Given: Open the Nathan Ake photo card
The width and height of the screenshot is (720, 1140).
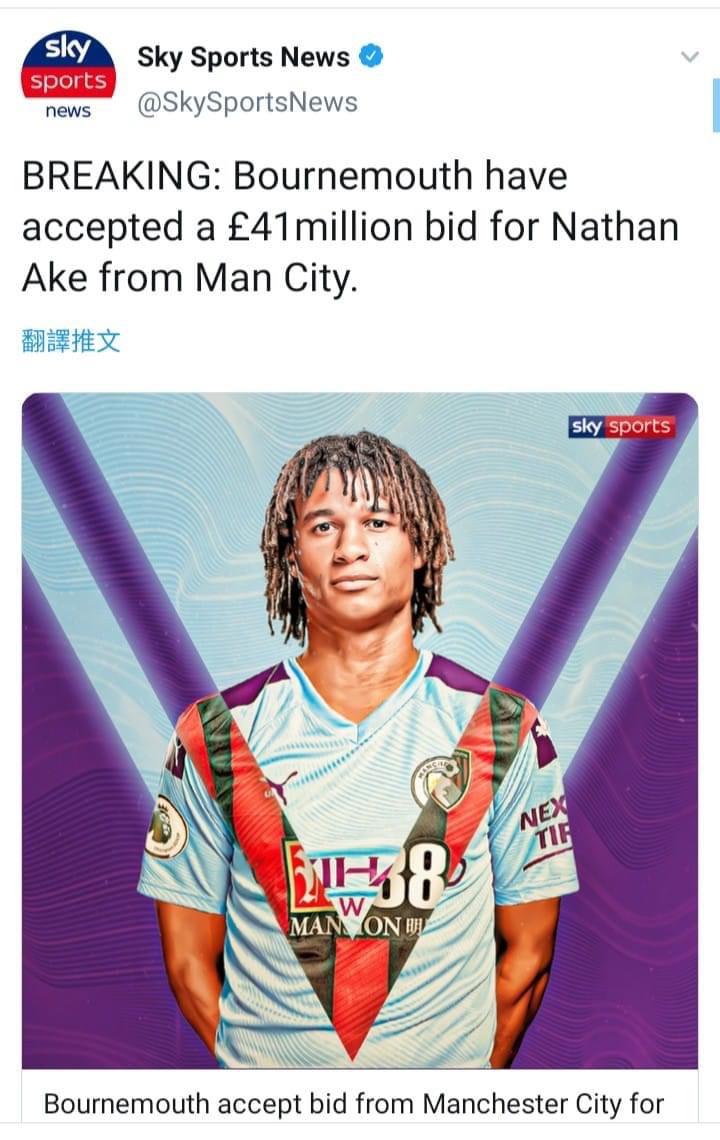Looking at the screenshot, I should click(360, 731).
